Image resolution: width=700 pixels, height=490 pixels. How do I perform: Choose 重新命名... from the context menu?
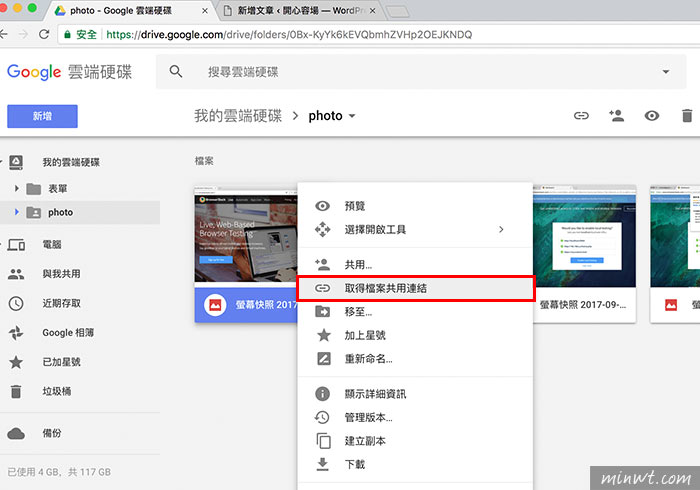pos(415,359)
